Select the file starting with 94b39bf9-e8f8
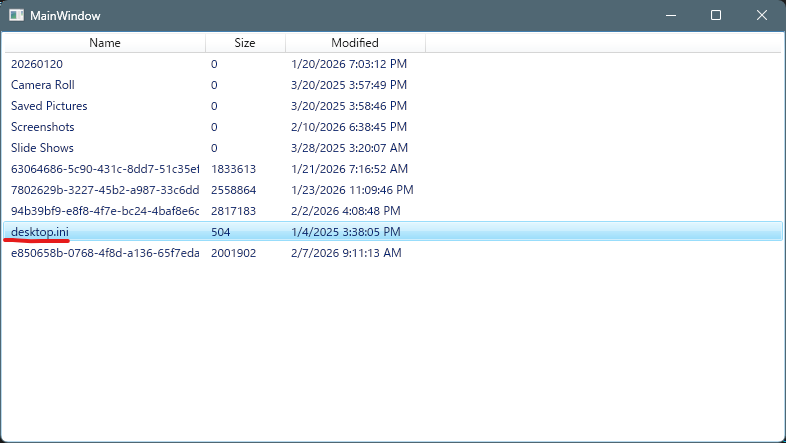This screenshot has width=786, height=443. [104, 211]
